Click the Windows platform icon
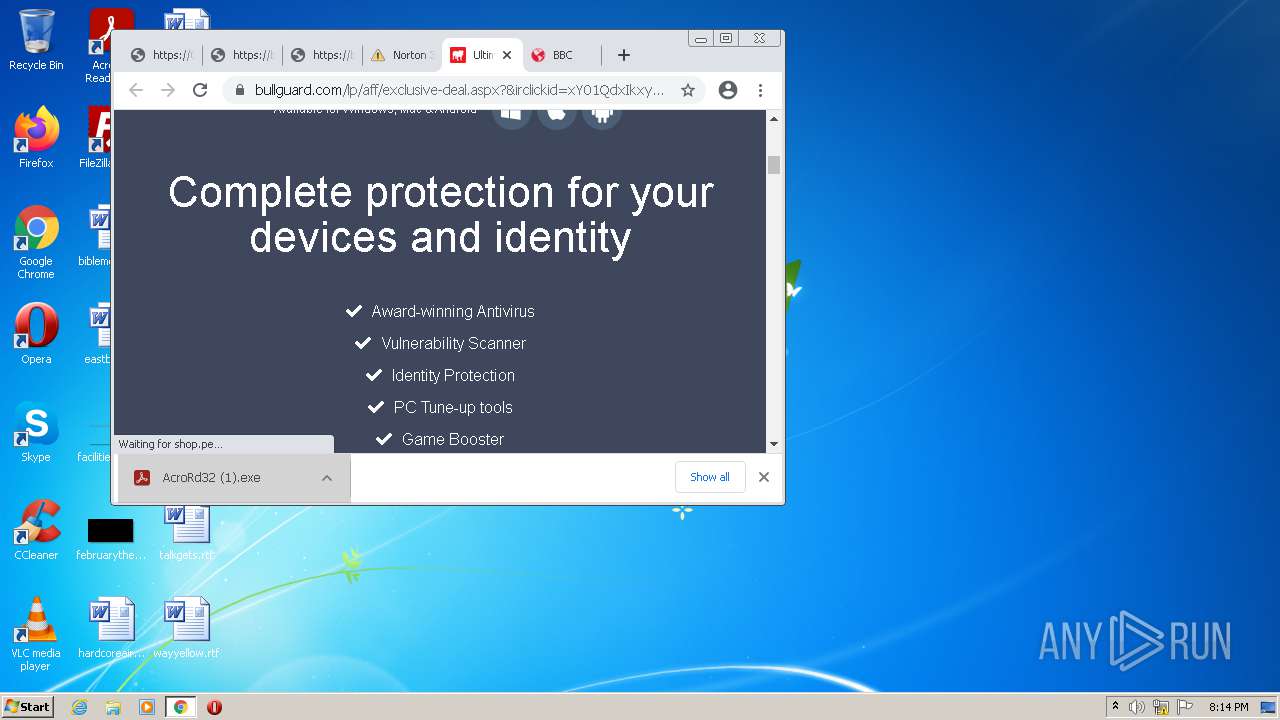The image size is (1280, 720). pos(511,115)
